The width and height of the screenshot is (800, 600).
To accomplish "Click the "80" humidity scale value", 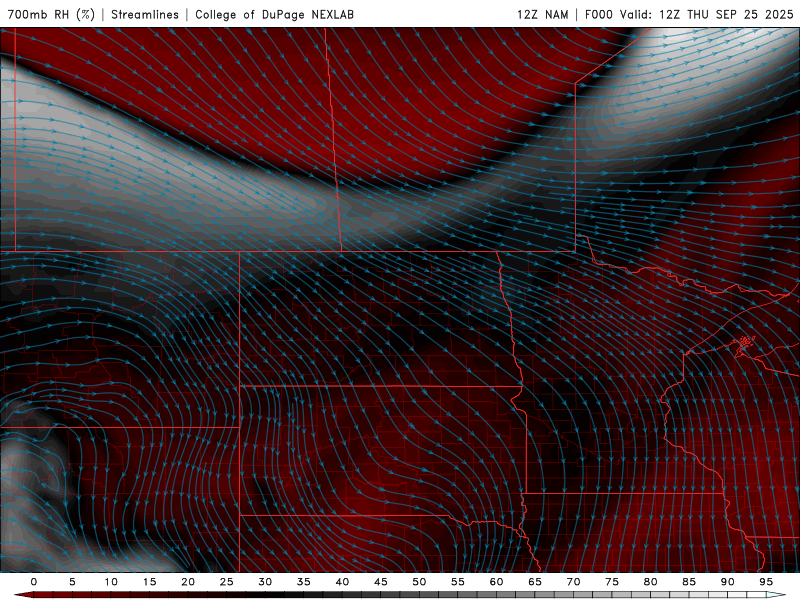I will click(650, 582).
